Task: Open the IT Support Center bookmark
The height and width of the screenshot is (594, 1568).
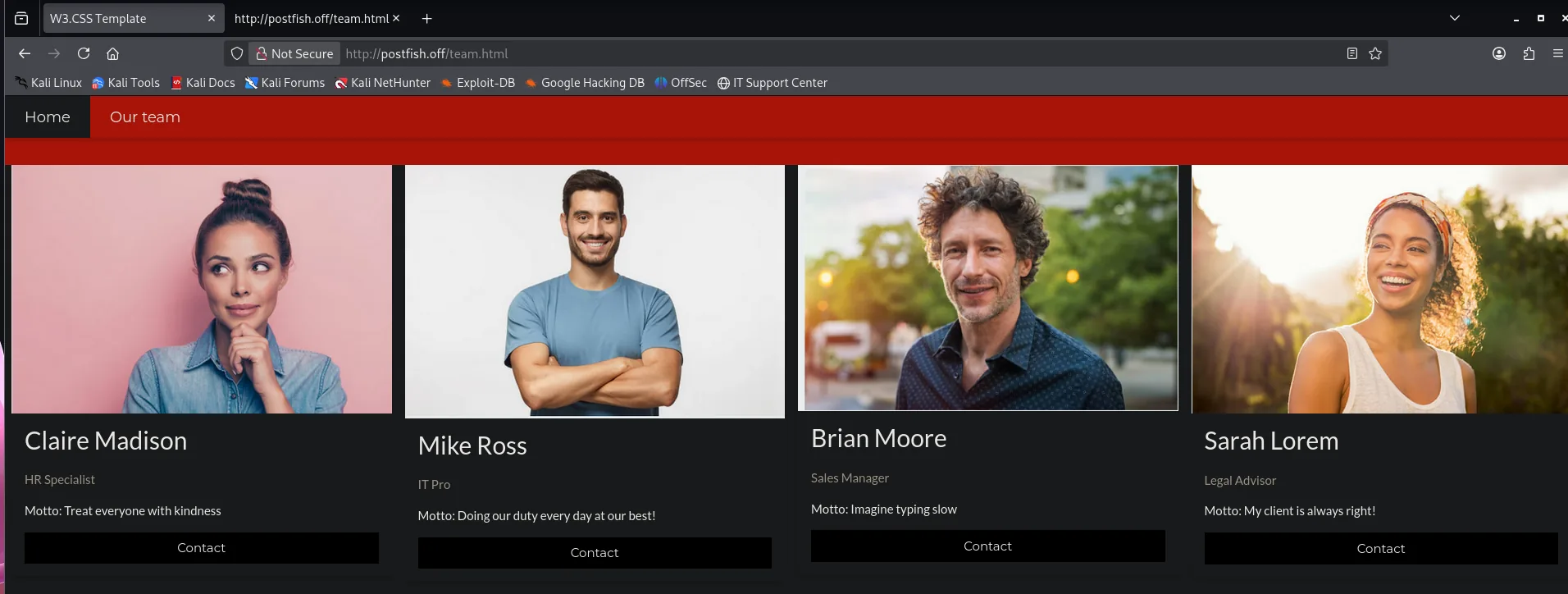Action: [773, 83]
